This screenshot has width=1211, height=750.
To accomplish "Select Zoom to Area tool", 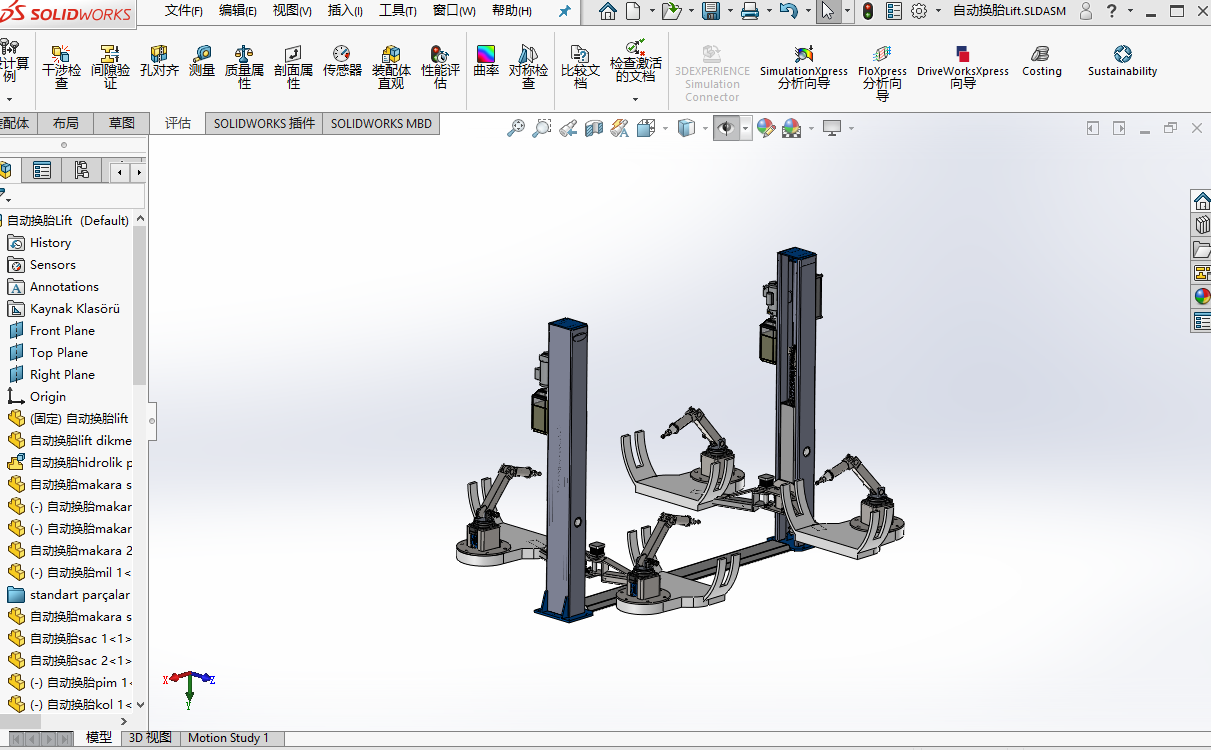I will 542,128.
